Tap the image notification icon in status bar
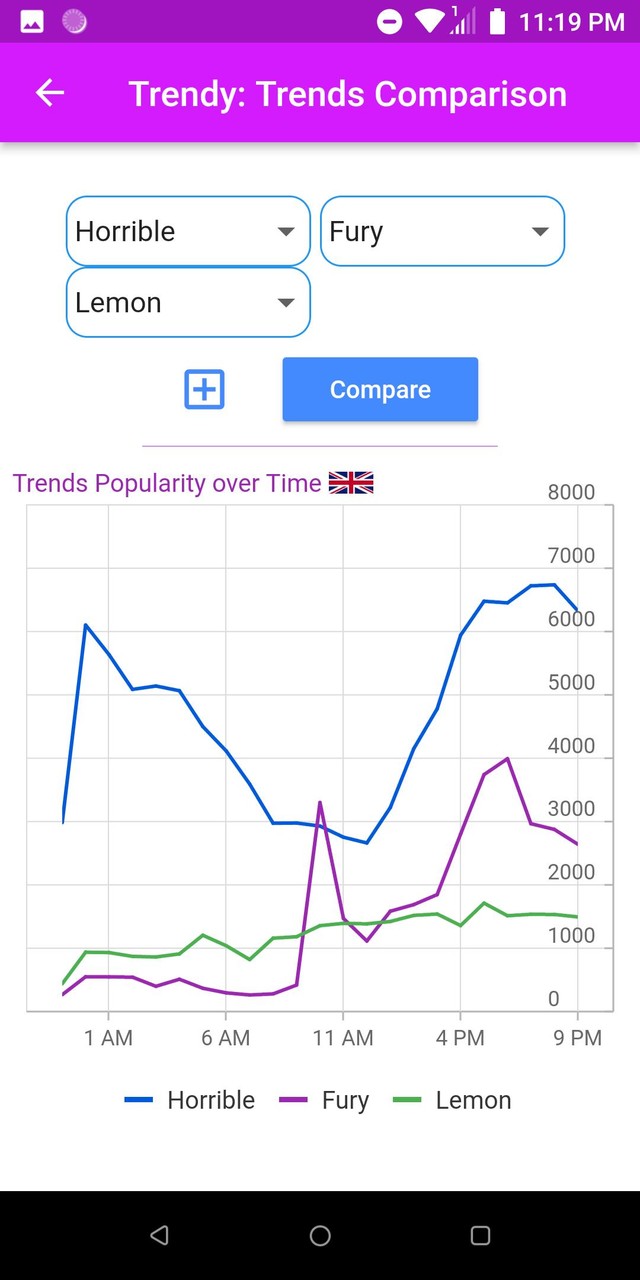Viewport: 640px width, 1280px height. click(32, 21)
